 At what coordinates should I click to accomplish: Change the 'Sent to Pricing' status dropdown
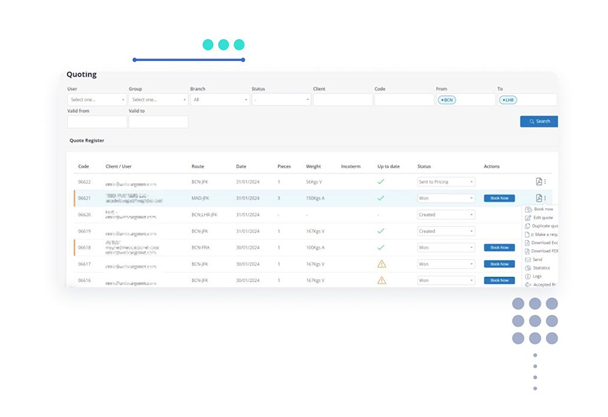click(x=445, y=182)
